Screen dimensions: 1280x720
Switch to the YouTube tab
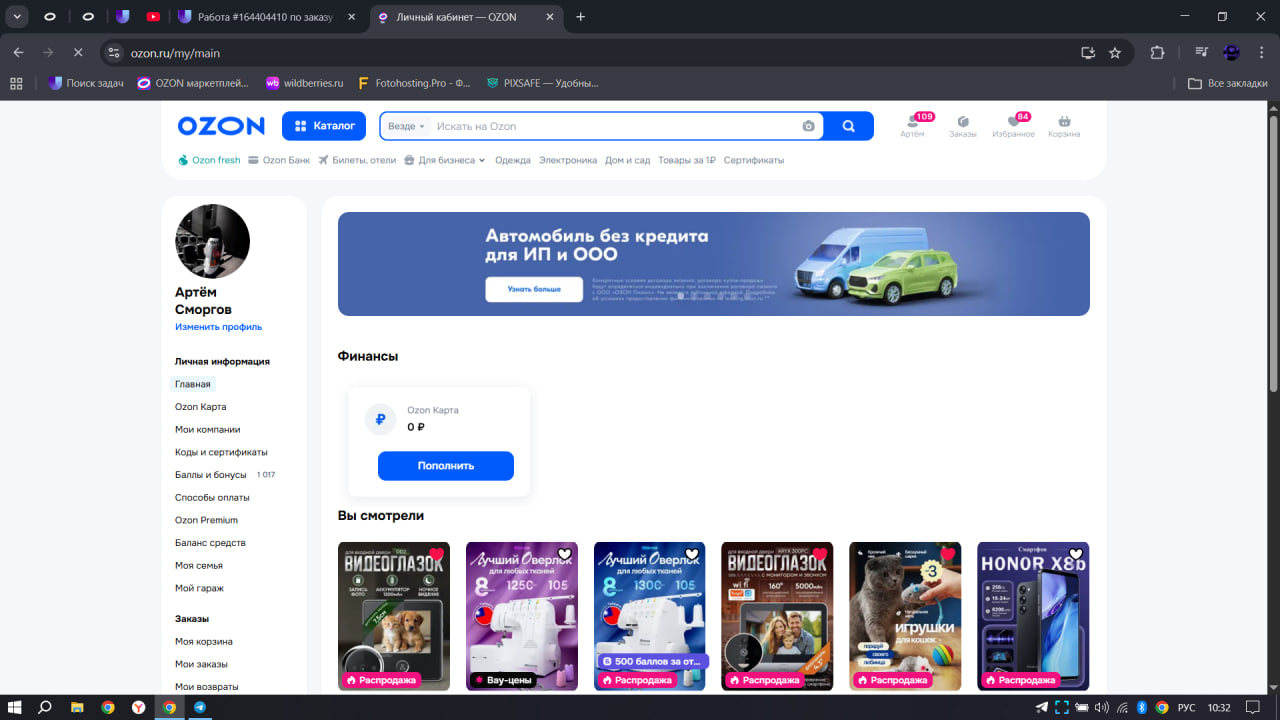pyautogui.click(x=153, y=17)
